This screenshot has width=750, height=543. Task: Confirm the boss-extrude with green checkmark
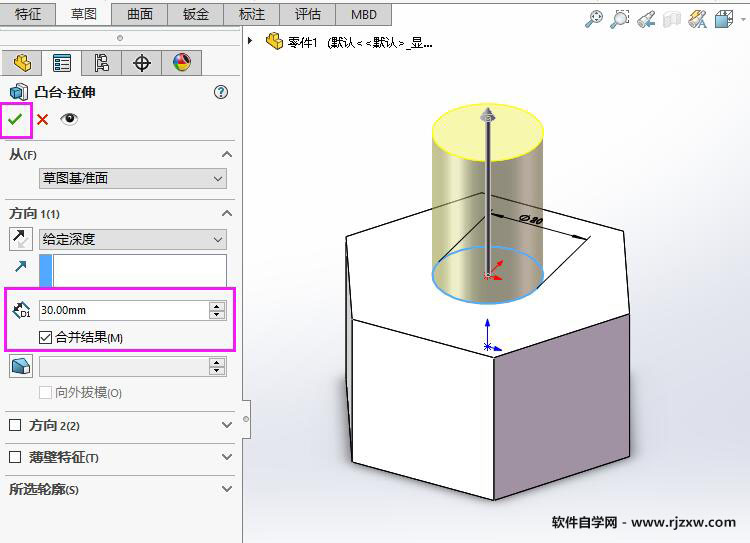15,119
